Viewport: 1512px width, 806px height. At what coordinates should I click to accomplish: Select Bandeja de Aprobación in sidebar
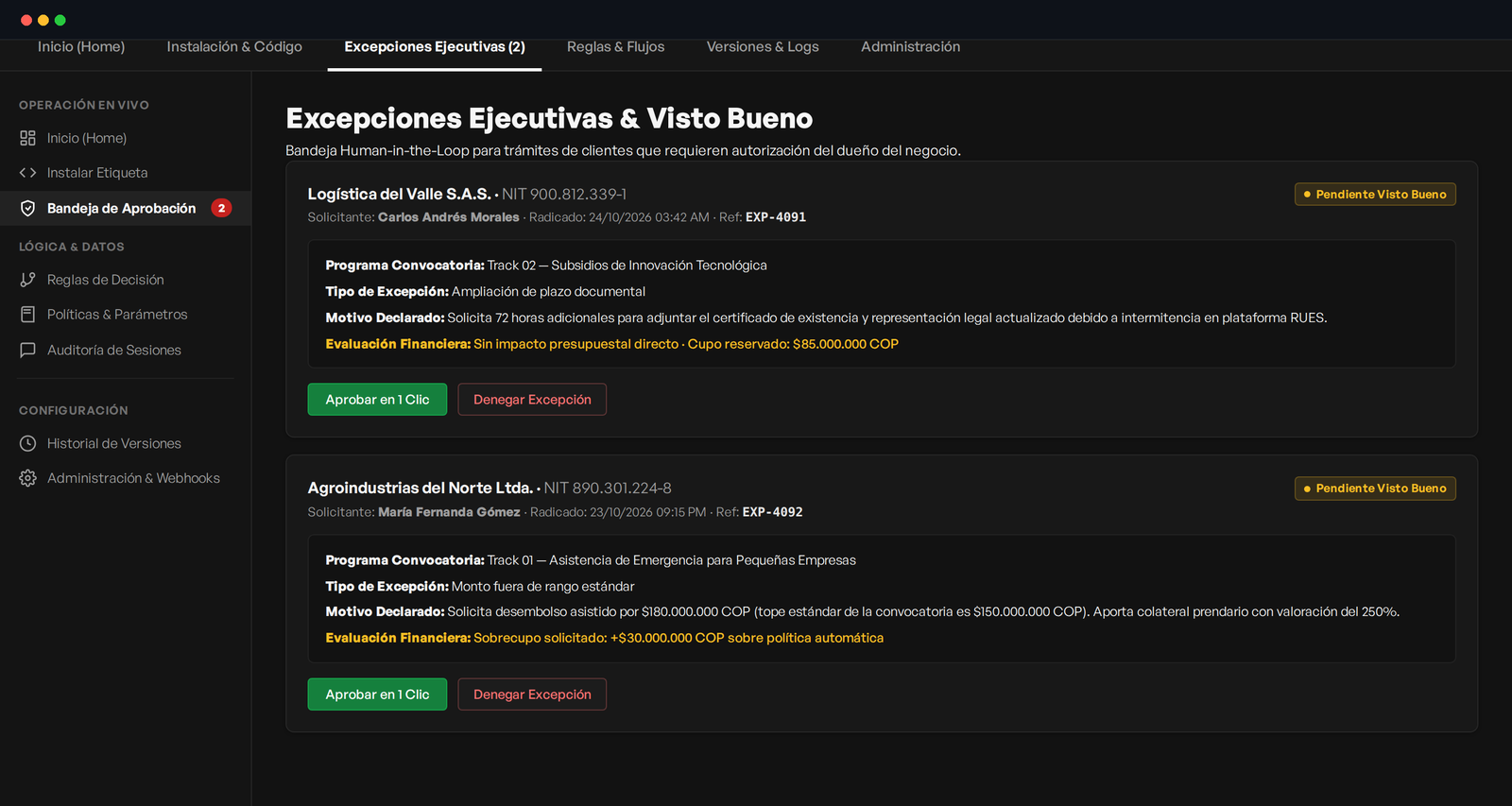pos(126,208)
